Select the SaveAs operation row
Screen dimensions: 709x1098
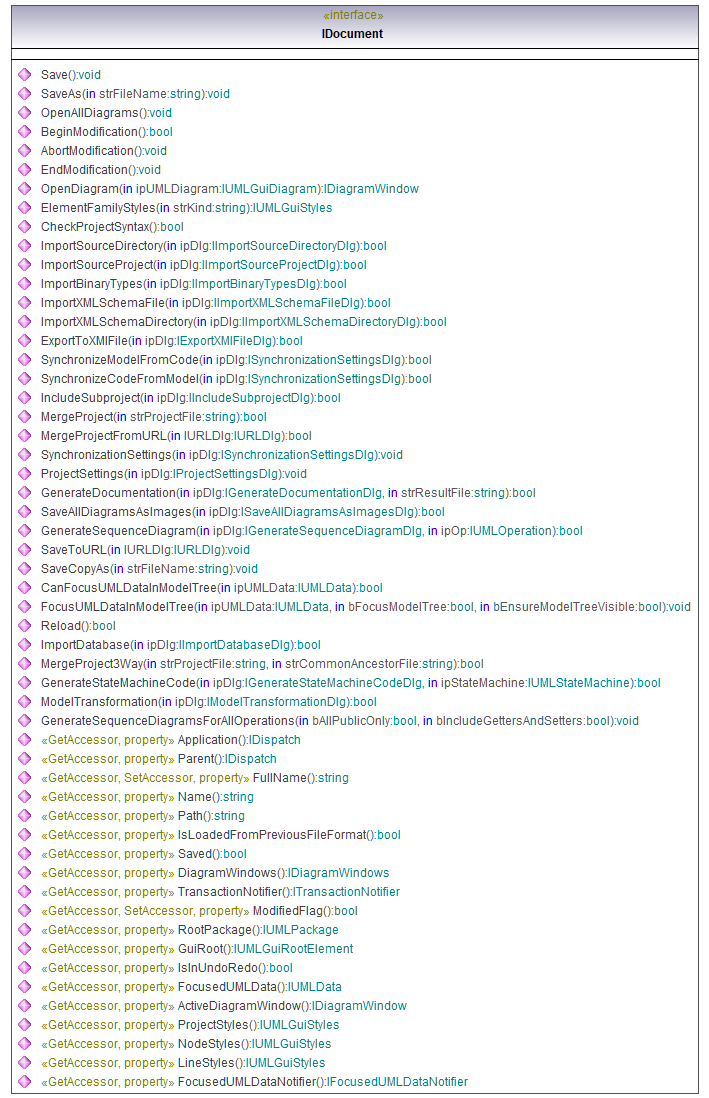click(135, 94)
